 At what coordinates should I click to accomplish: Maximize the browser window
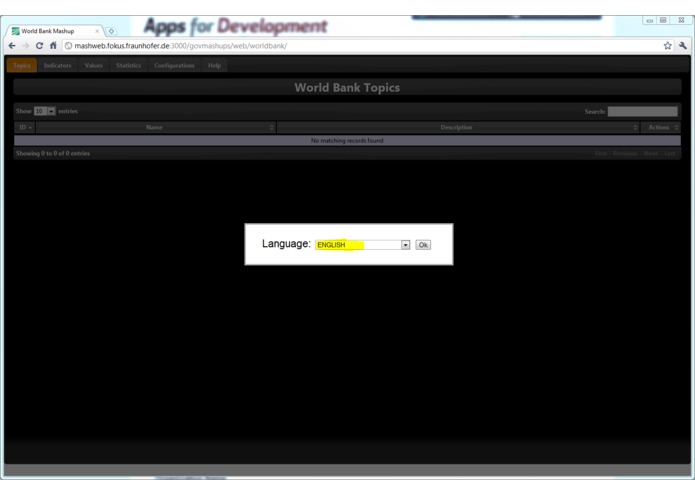pyautogui.click(x=663, y=20)
